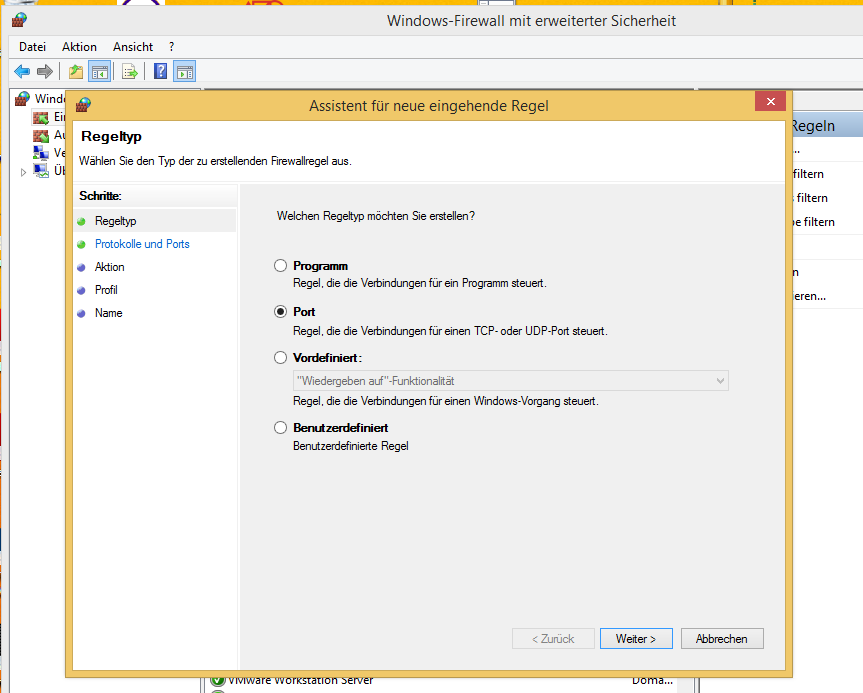The height and width of the screenshot is (693, 863).
Task: Open the Datei menu
Action: click(32, 47)
